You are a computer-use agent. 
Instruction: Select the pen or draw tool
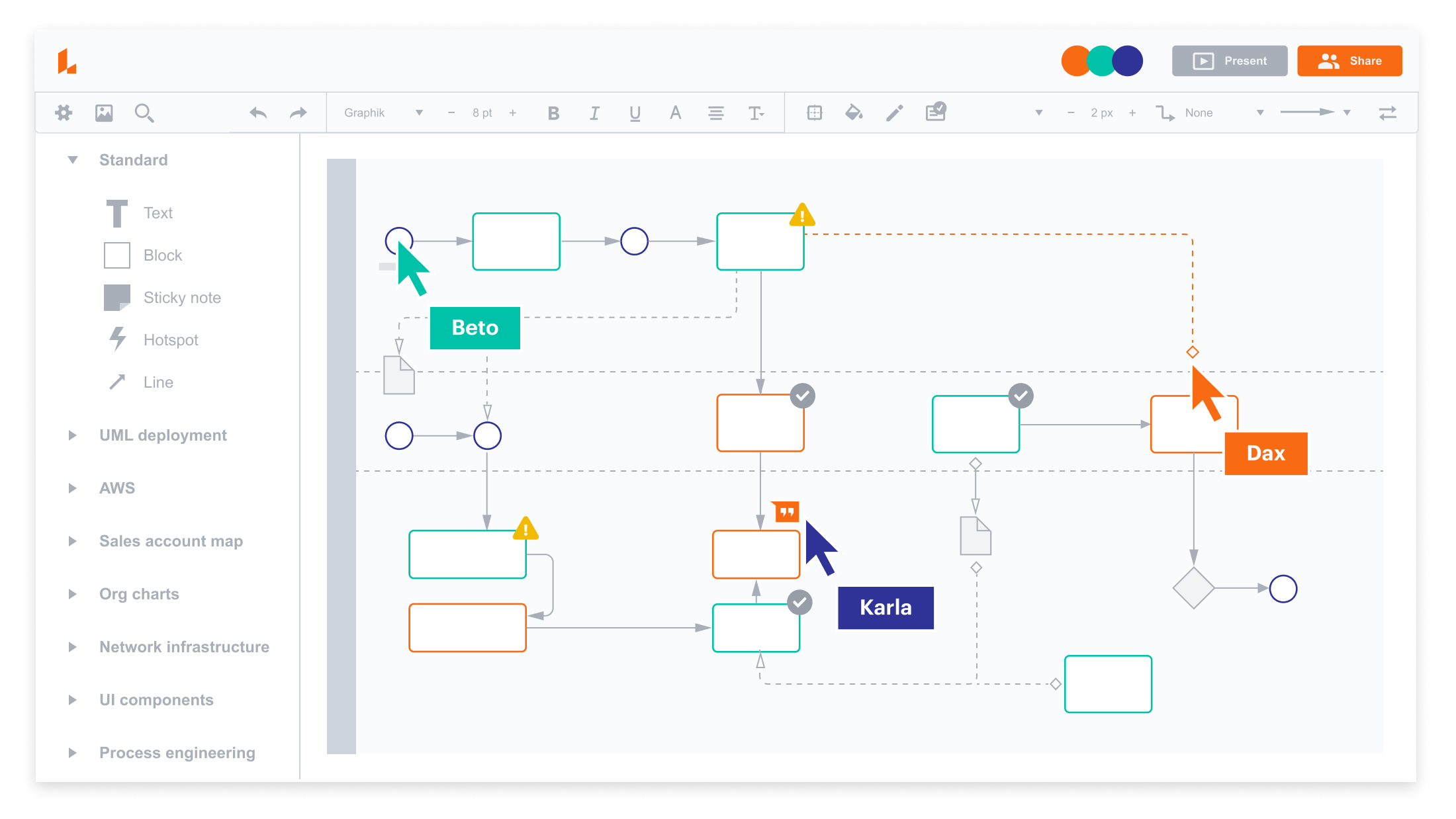pos(896,112)
